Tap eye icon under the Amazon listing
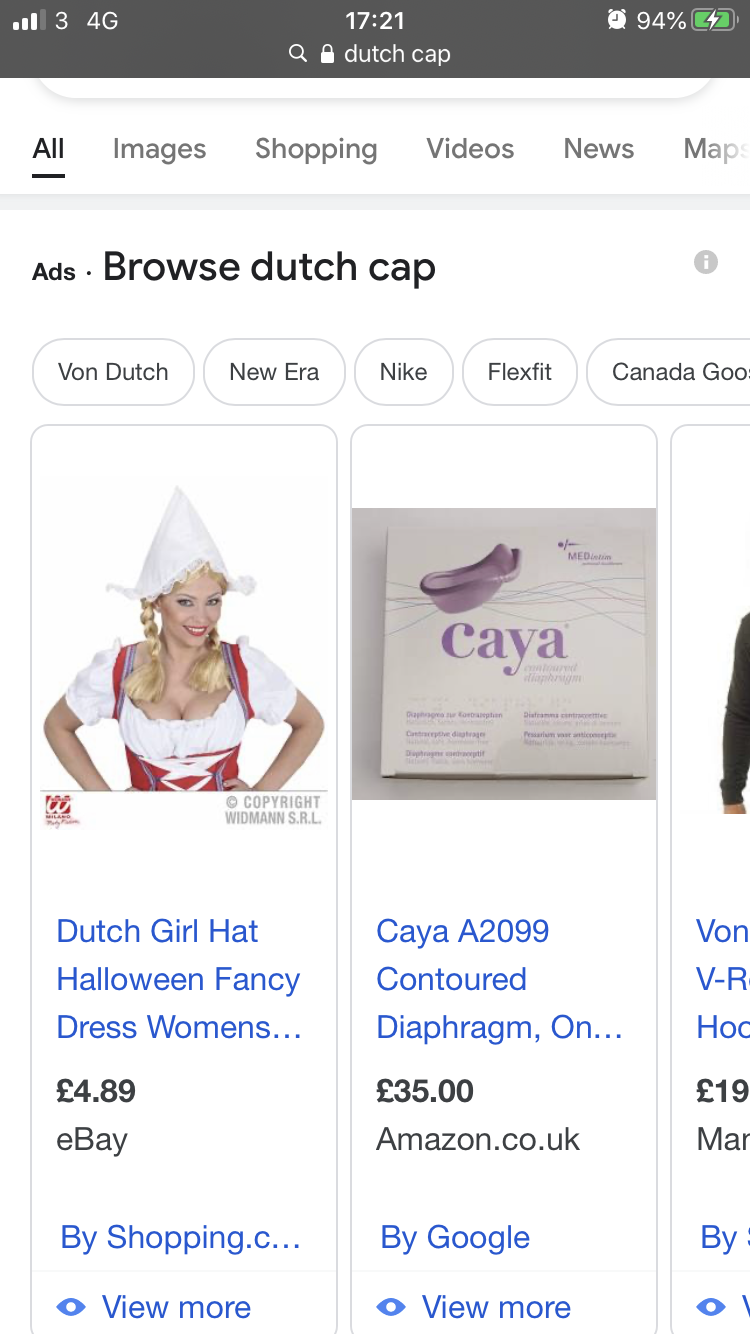 click(391, 1306)
